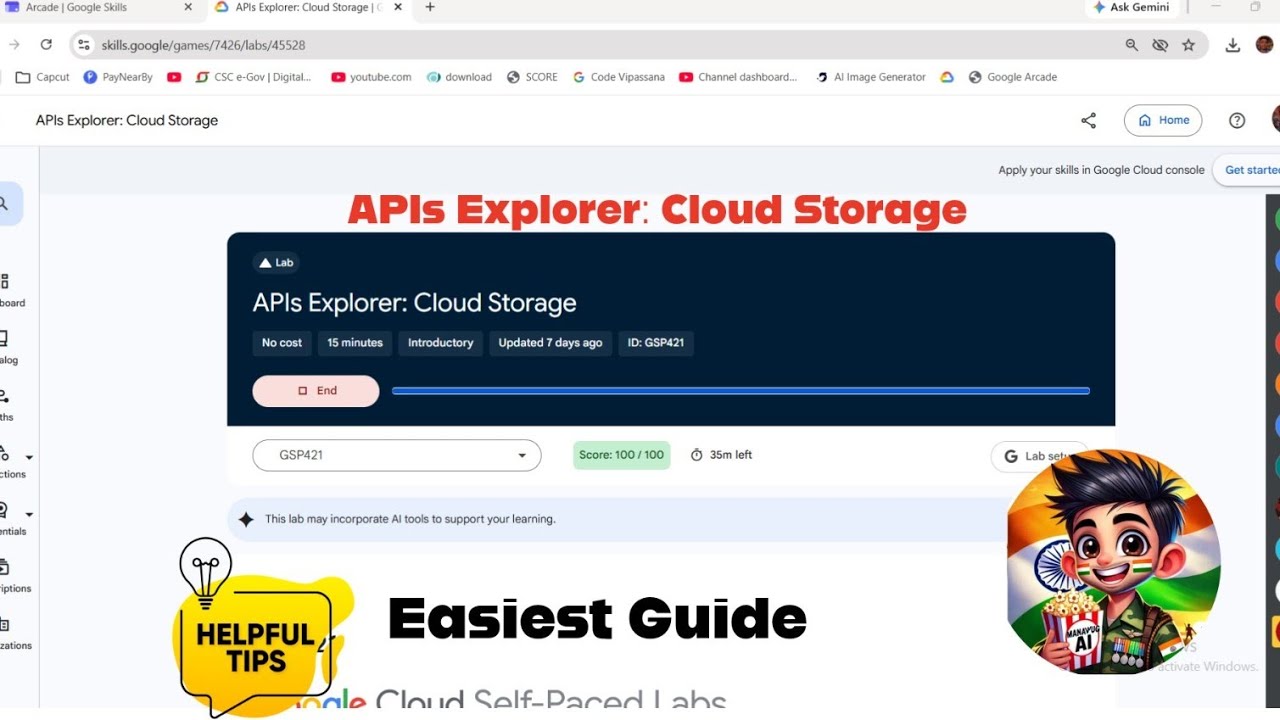Open the help question-mark icon
The image size is (1280, 720).
tap(1237, 120)
